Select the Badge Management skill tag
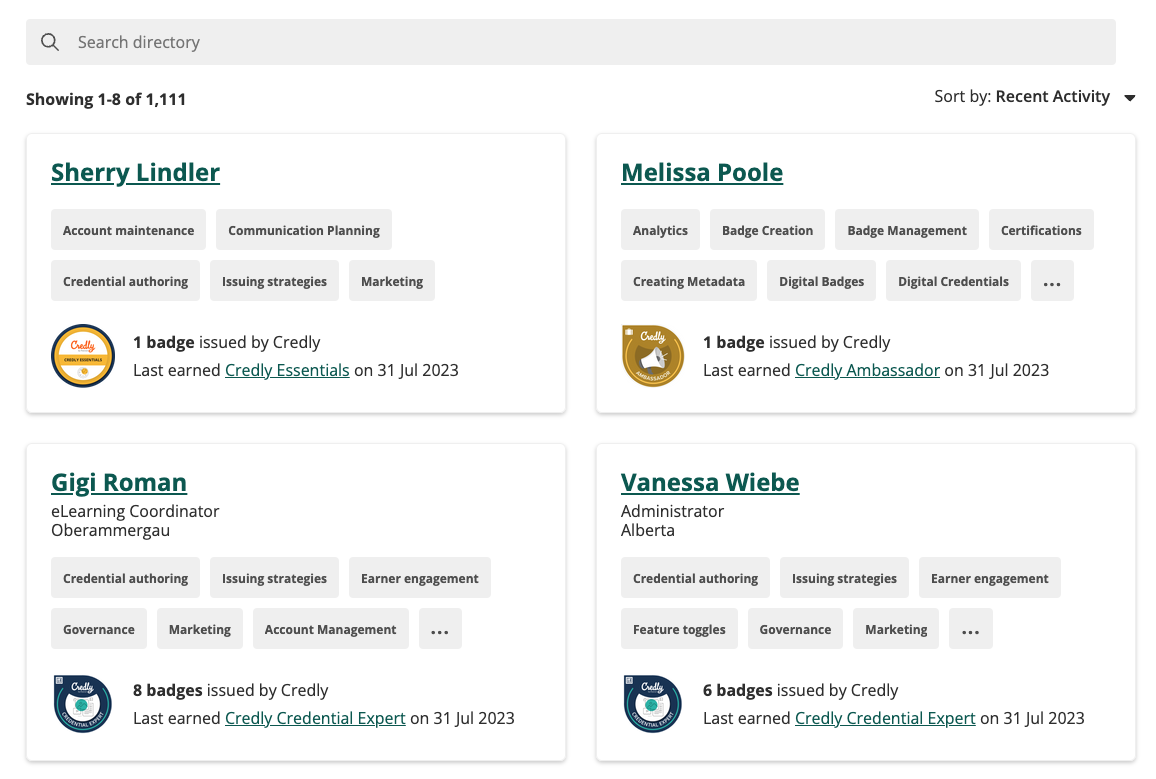 (x=906, y=230)
